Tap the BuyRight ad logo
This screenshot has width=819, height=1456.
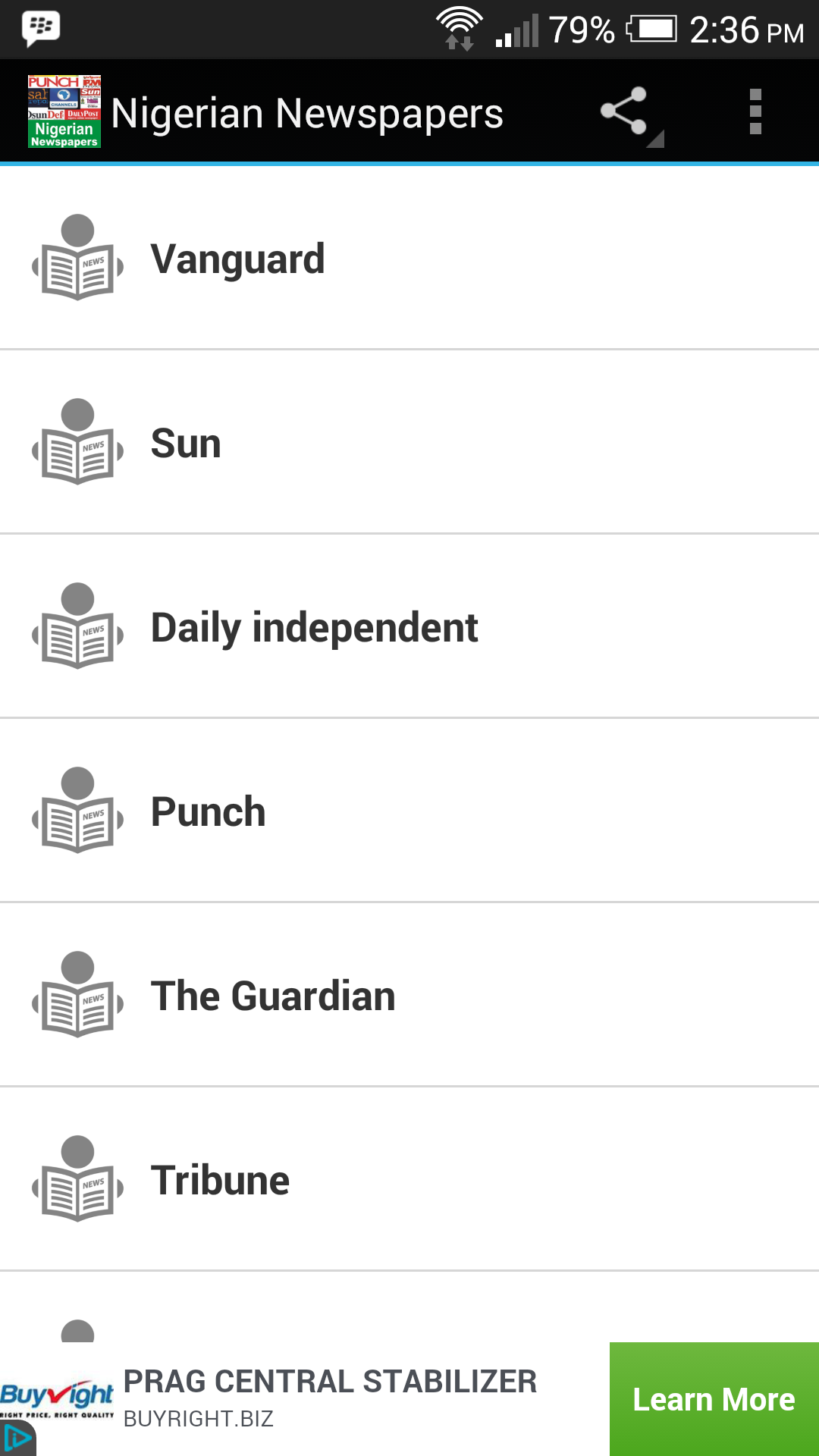(x=57, y=1398)
